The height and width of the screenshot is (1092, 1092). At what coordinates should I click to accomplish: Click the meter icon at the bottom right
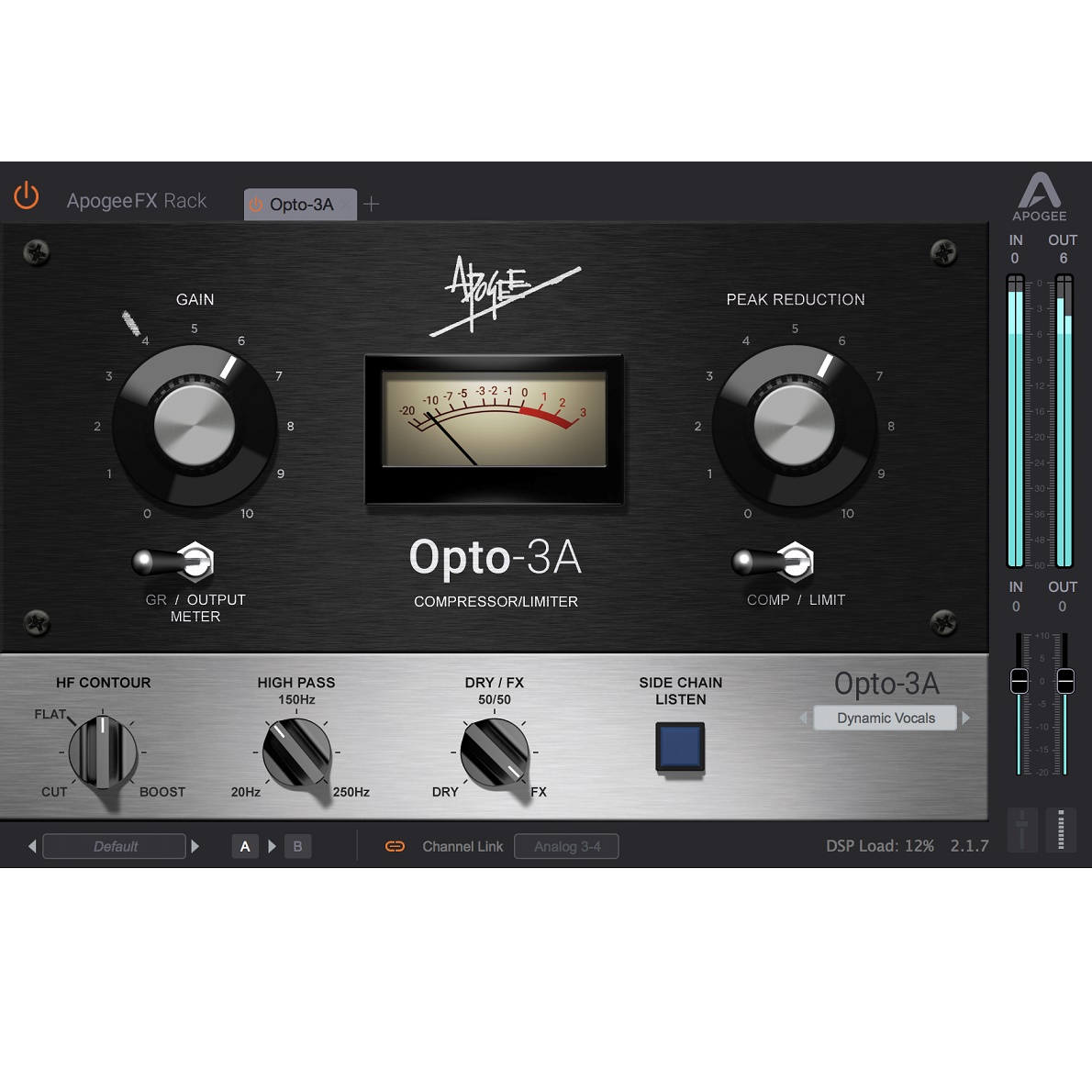pyautogui.click(x=1062, y=829)
